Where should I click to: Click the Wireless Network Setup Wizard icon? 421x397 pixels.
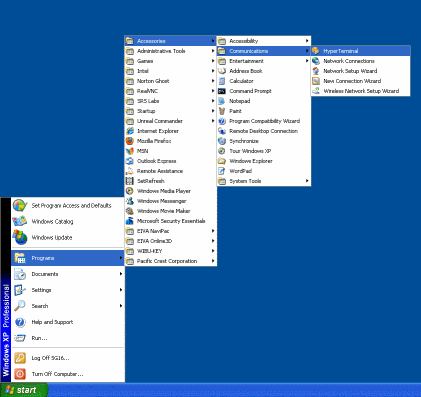tap(316, 91)
